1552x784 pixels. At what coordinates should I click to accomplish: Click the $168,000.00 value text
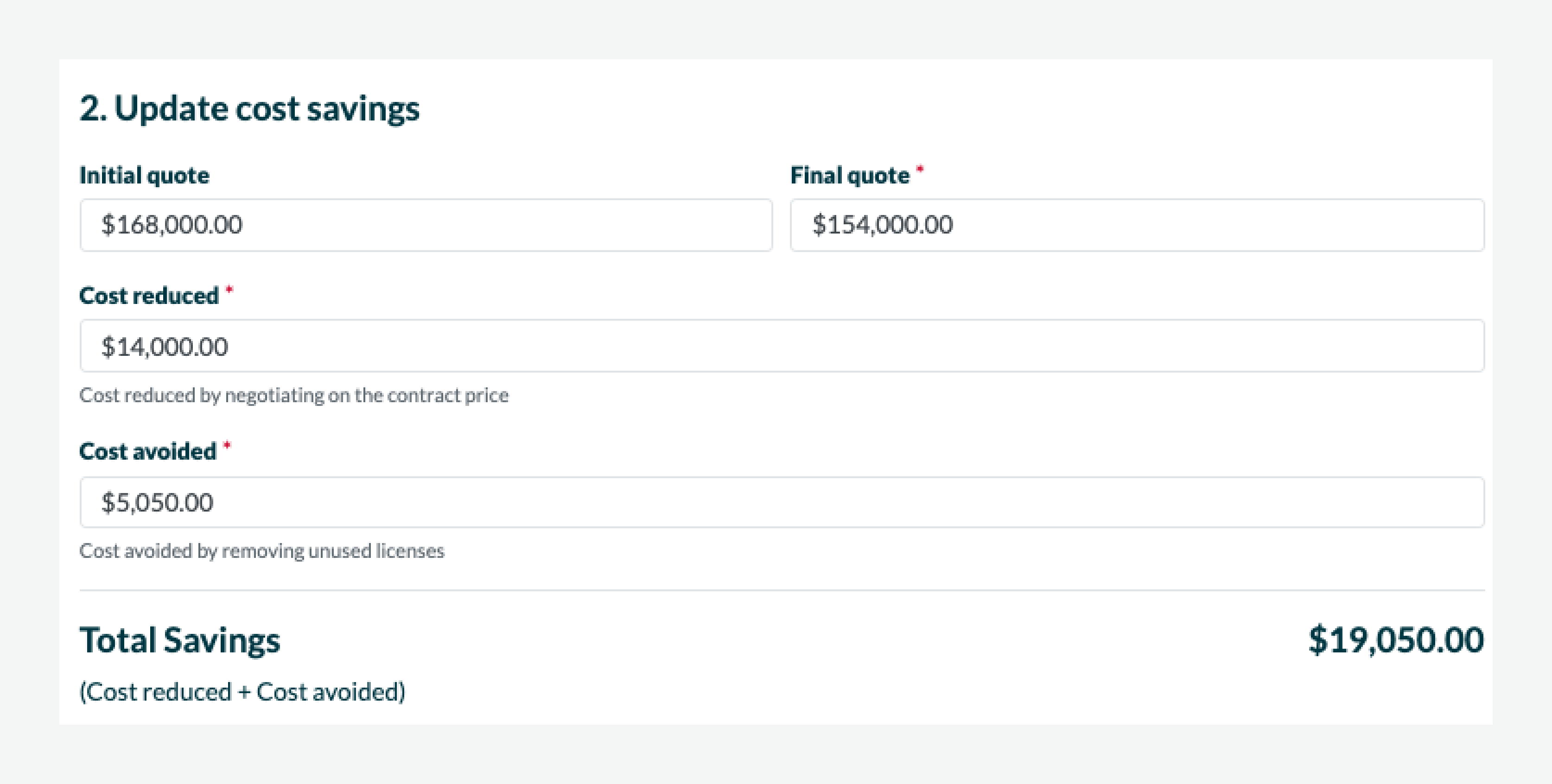(172, 225)
